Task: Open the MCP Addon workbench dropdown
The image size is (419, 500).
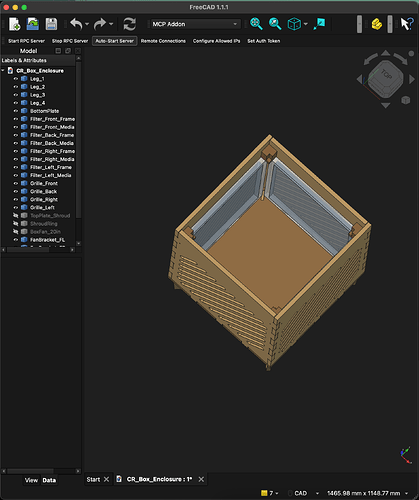Action: [195, 24]
